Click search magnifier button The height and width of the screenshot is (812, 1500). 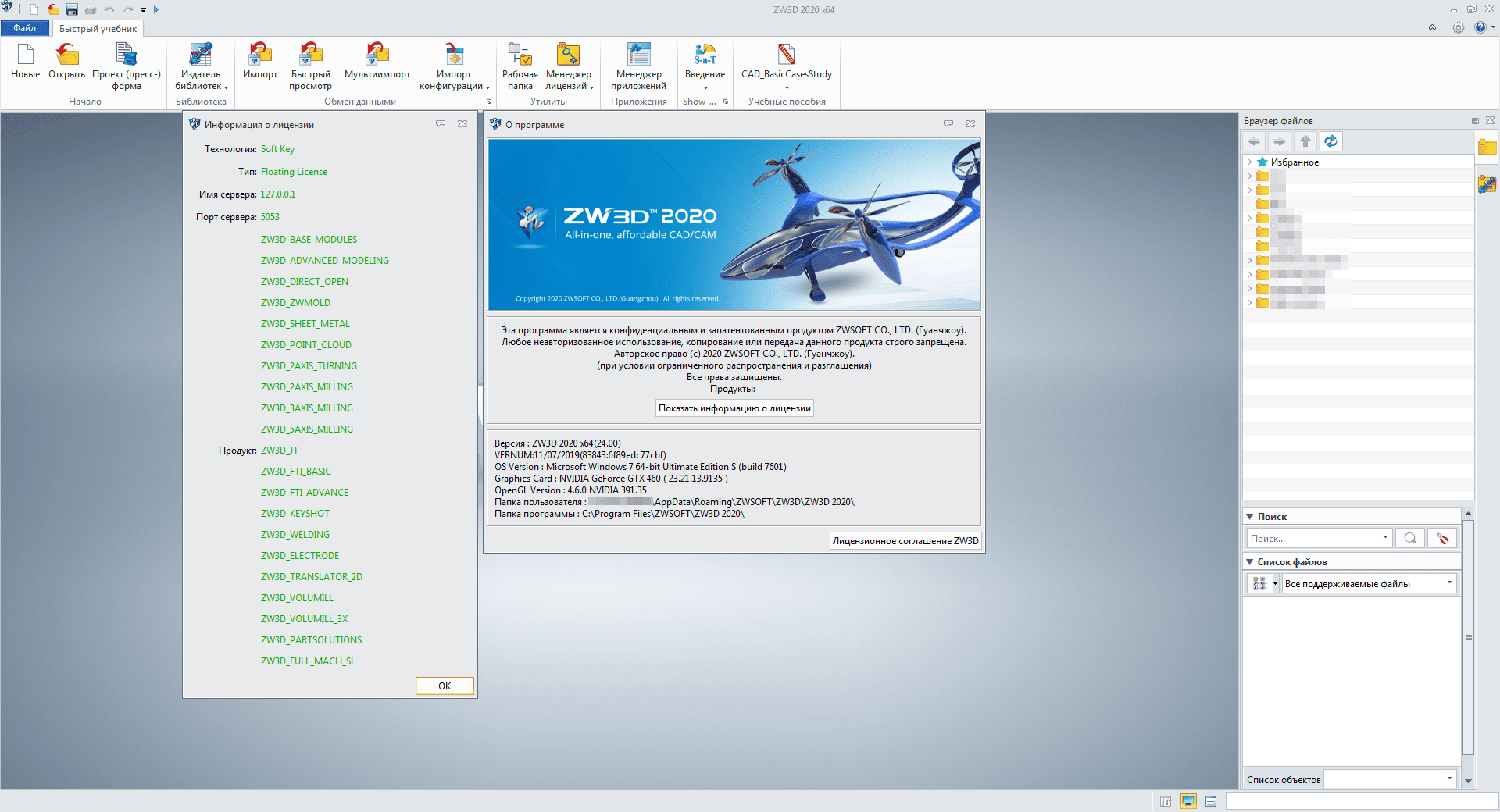click(1410, 539)
